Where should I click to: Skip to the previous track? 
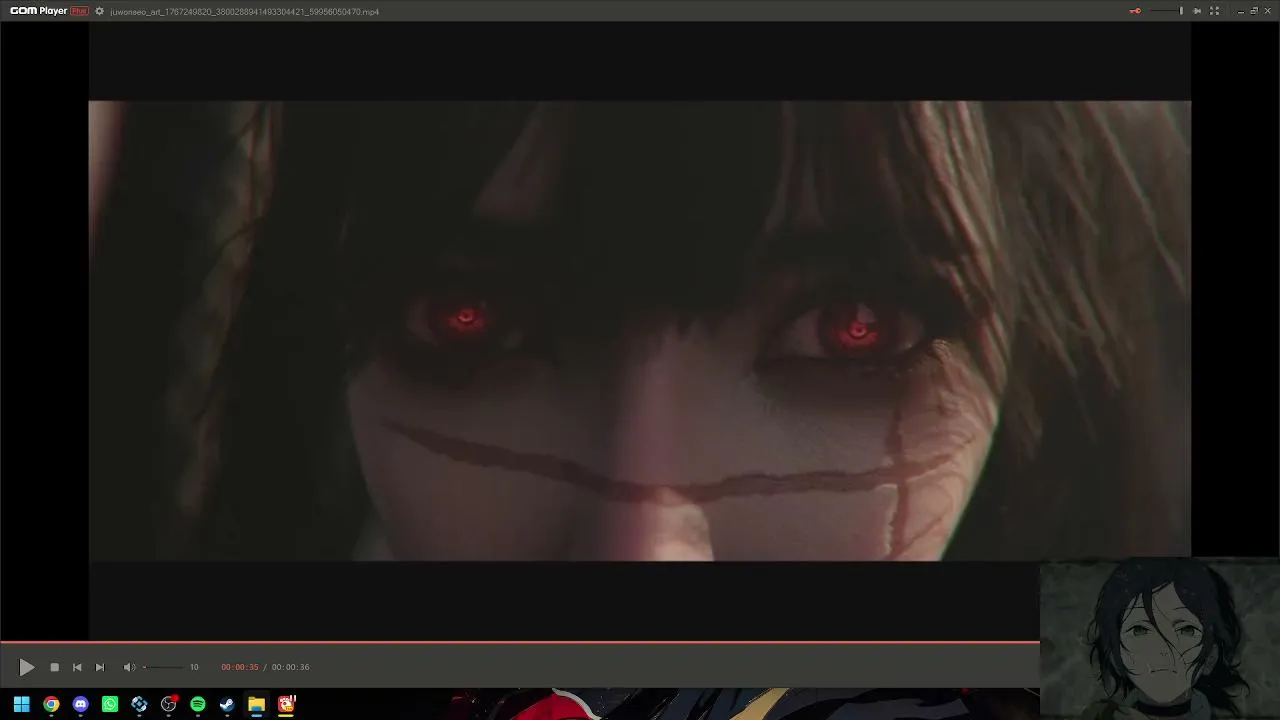pyautogui.click(x=77, y=667)
